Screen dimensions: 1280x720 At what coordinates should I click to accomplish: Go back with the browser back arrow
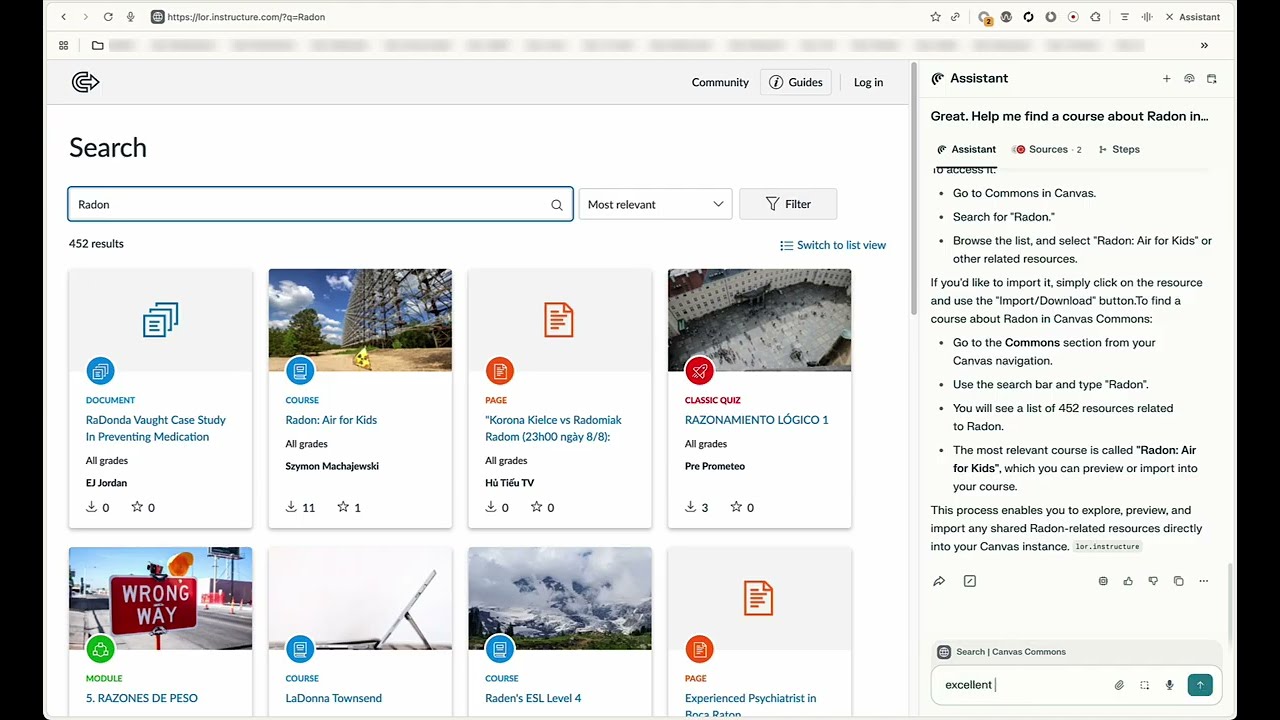click(64, 17)
